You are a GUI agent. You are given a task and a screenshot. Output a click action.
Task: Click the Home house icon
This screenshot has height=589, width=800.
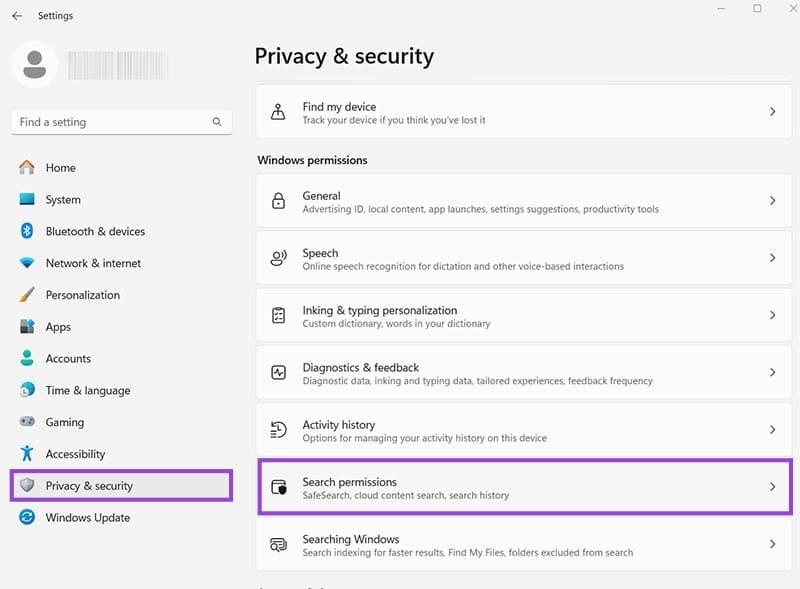click(x=27, y=167)
